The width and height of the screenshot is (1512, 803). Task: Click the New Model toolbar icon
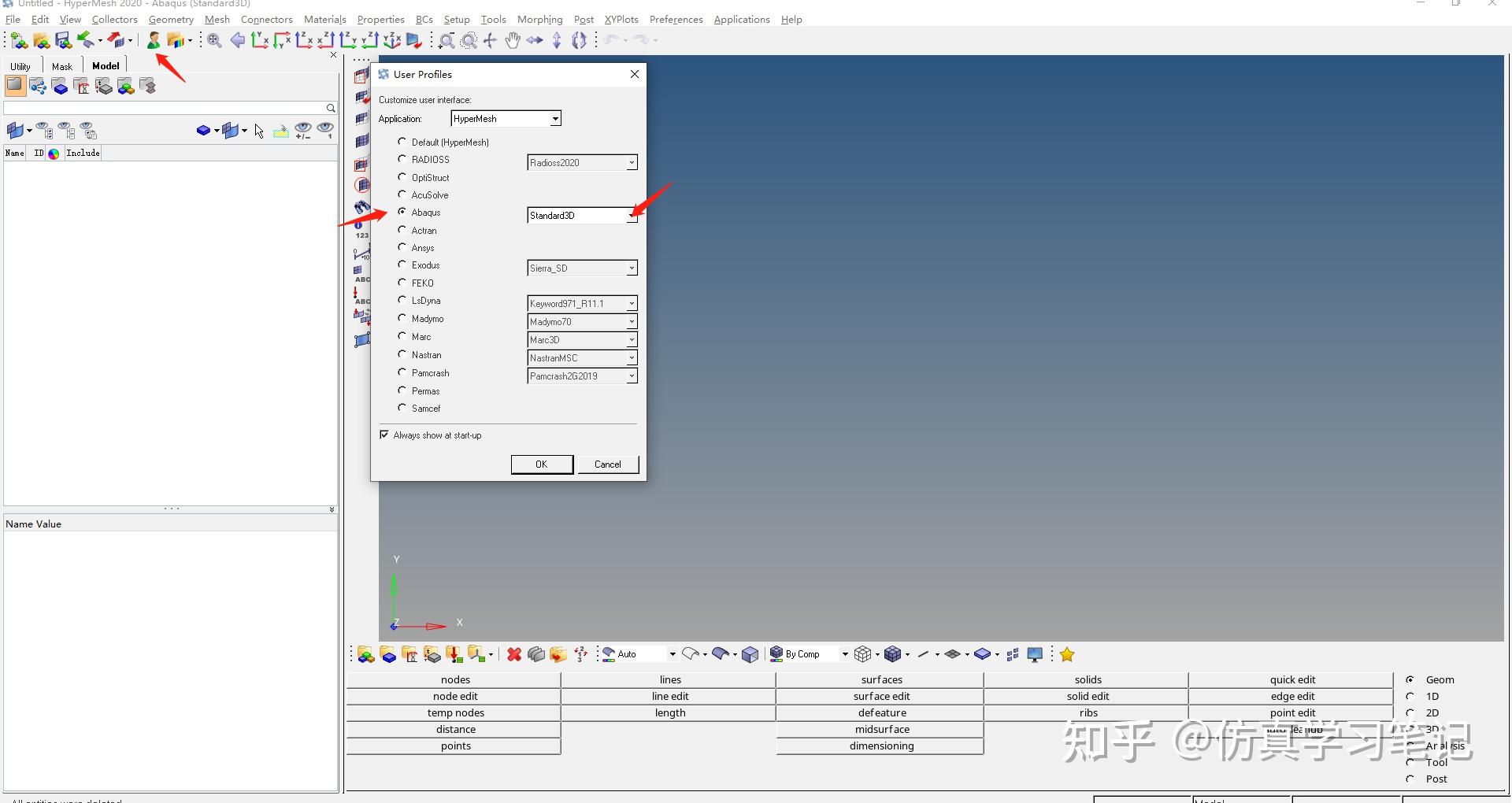pos(19,40)
